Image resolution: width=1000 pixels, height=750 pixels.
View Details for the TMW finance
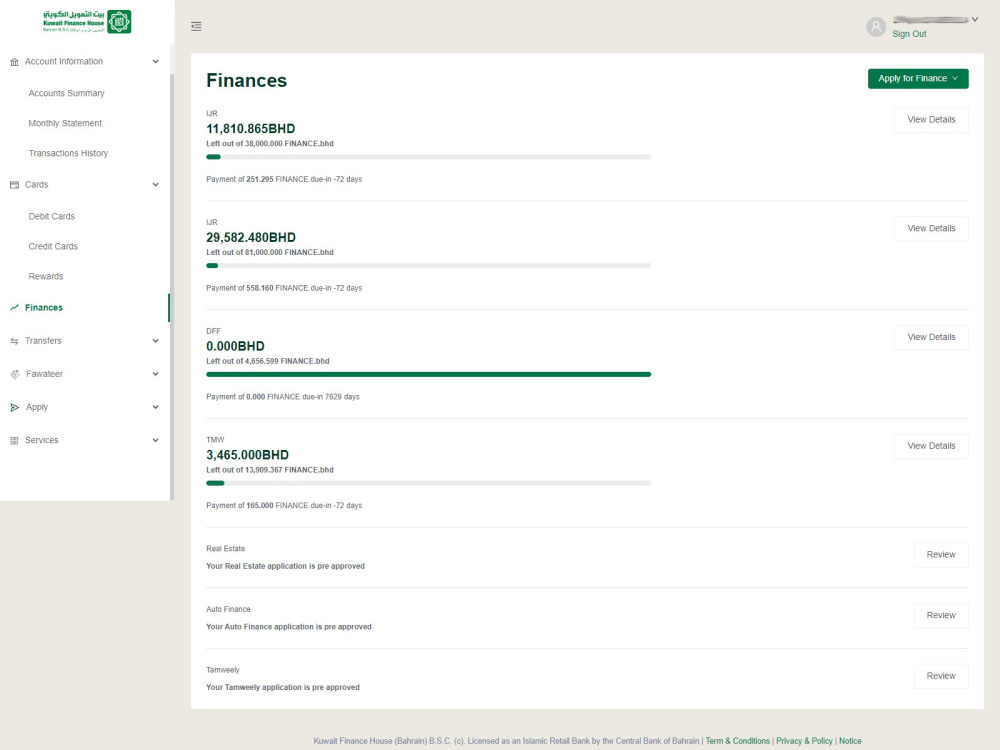(931, 446)
